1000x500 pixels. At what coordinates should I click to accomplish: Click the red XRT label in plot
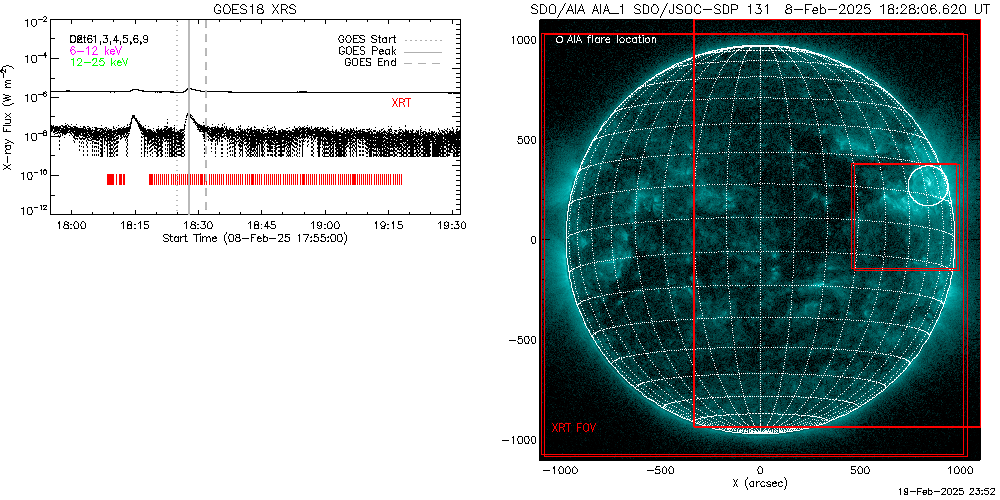point(401,102)
